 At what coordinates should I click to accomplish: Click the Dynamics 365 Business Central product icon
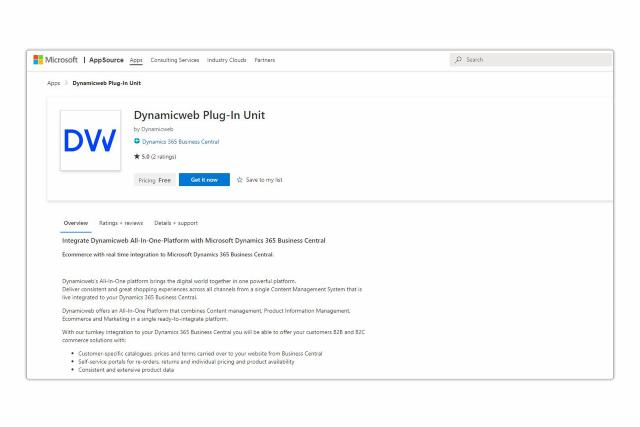137,142
